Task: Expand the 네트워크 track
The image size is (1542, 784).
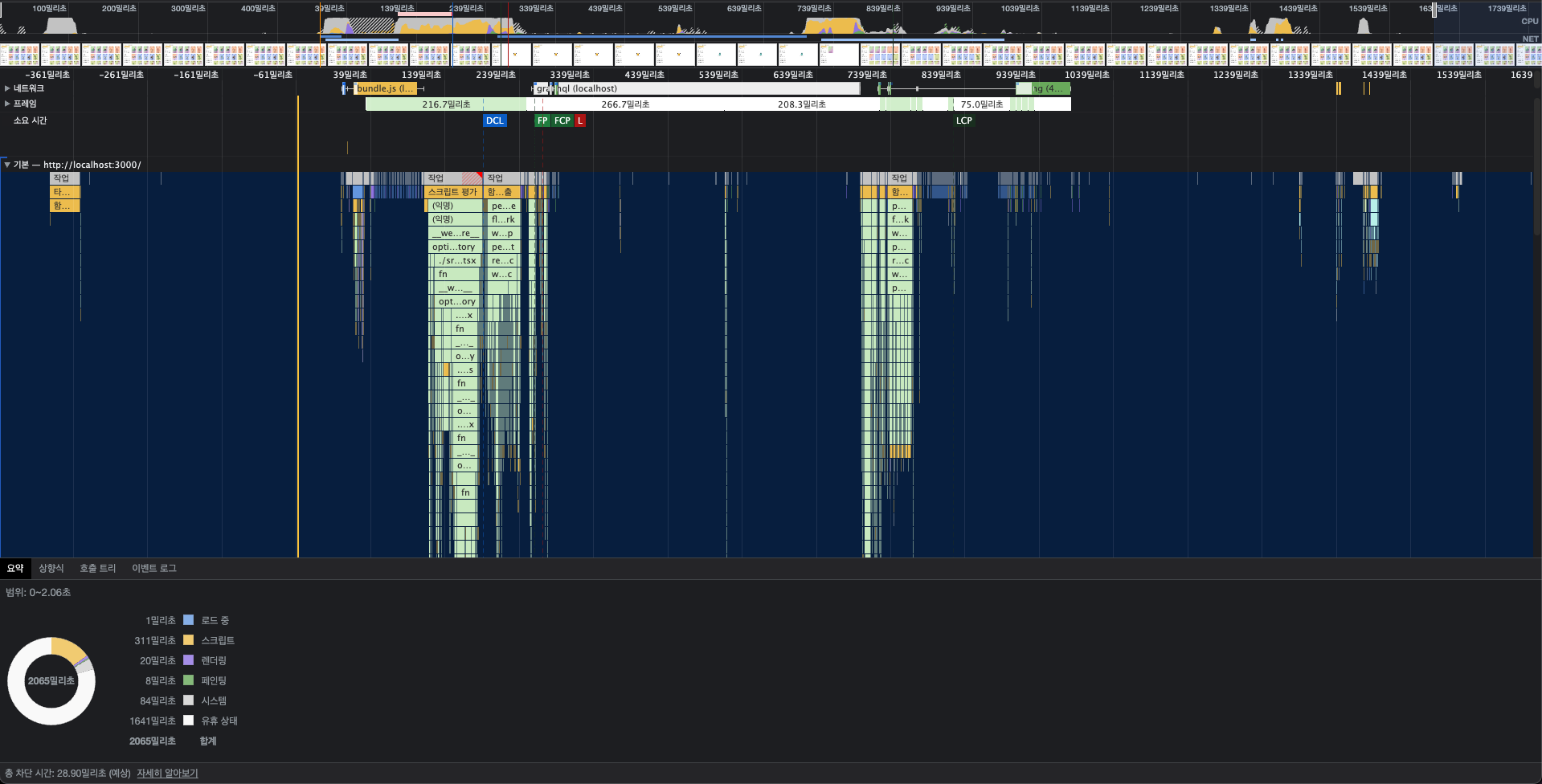Action: (x=7, y=88)
